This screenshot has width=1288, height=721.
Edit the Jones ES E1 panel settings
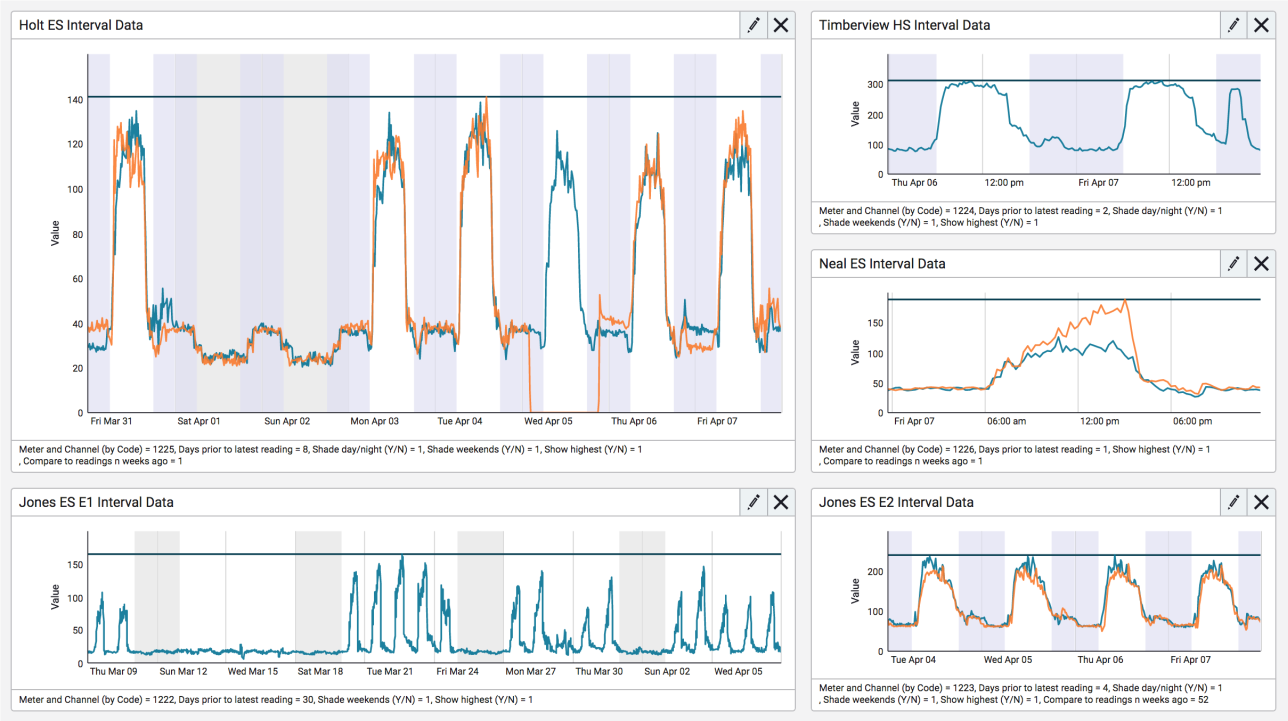(753, 502)
